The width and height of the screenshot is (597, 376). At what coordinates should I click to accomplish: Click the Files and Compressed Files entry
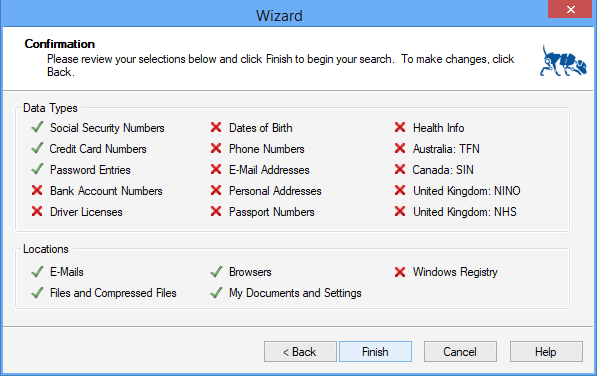113,293
